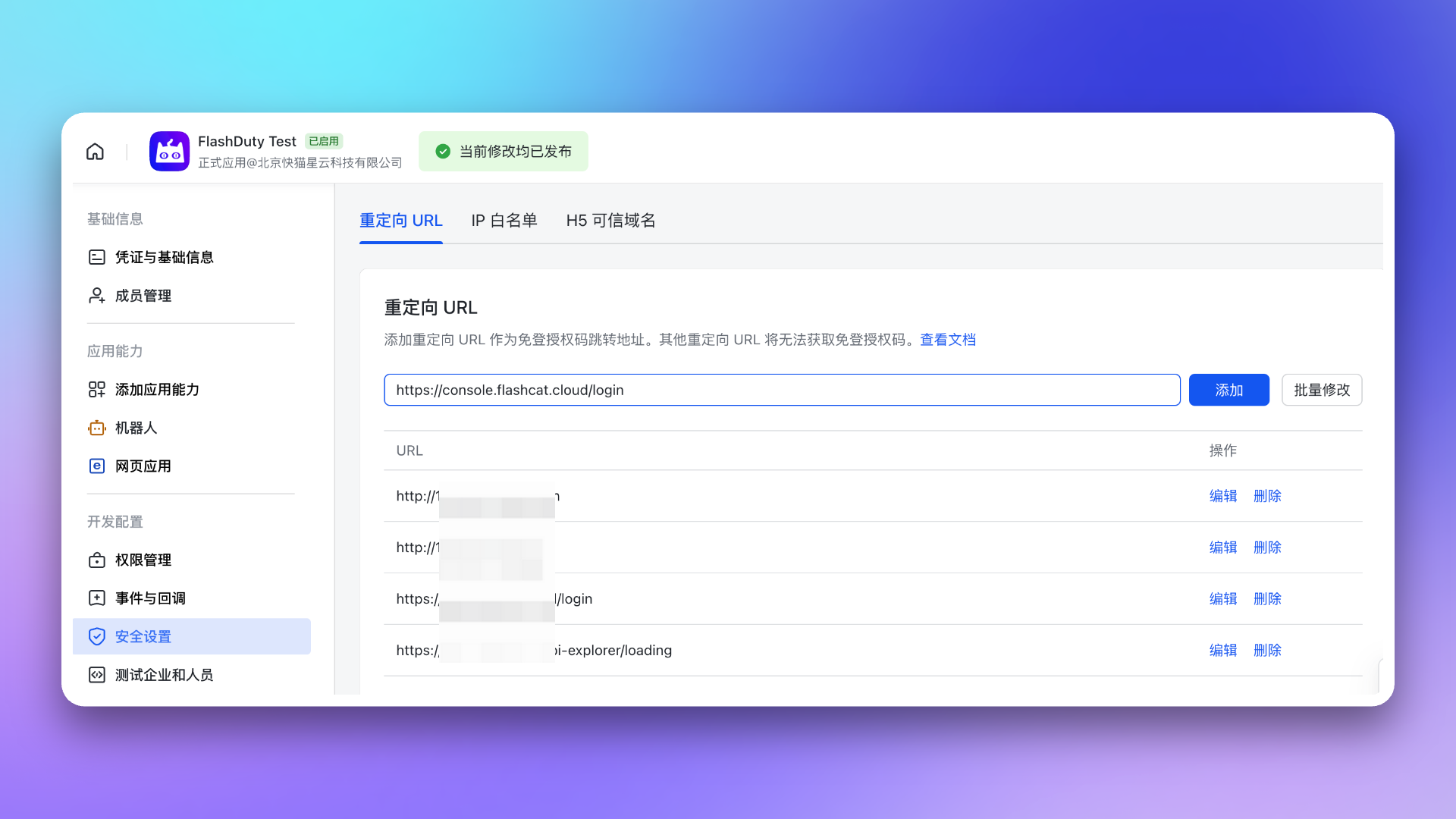The image size is (1456, 819).
Task: Click the 批量修改 button
Action: 1321,390
